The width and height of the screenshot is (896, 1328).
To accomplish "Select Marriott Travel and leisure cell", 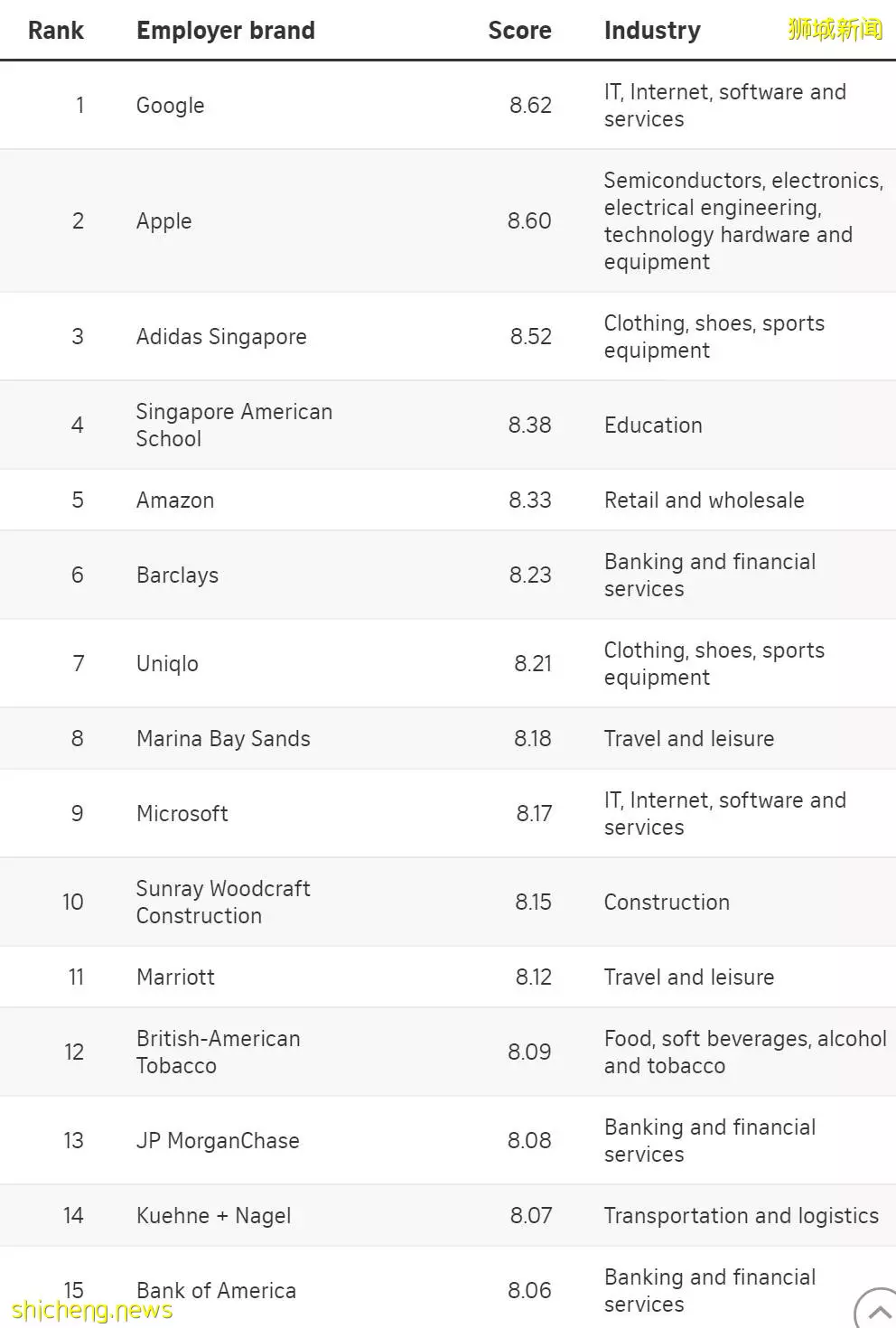I will 689,977.
